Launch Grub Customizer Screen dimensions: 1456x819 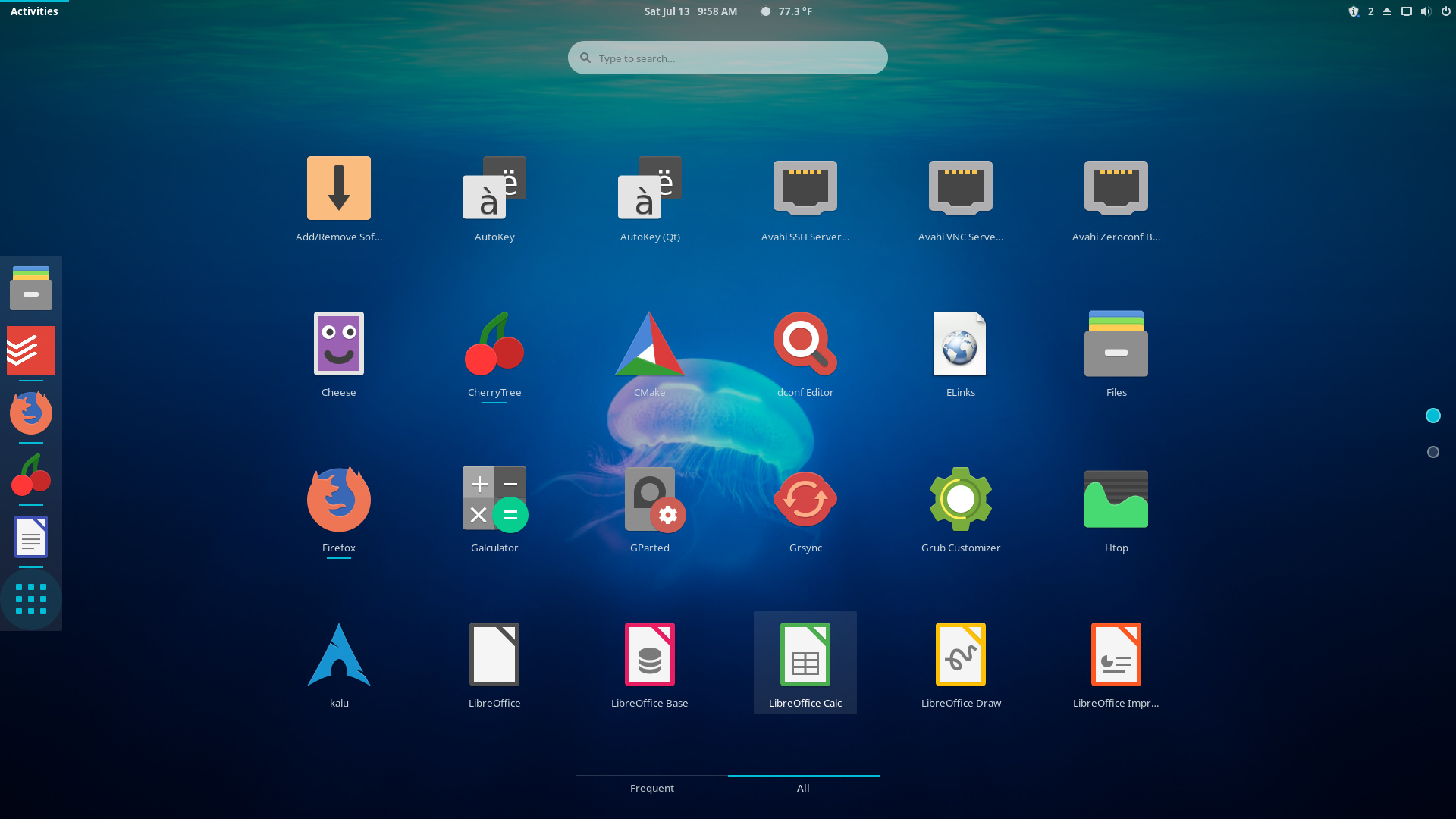coord(961,510)
